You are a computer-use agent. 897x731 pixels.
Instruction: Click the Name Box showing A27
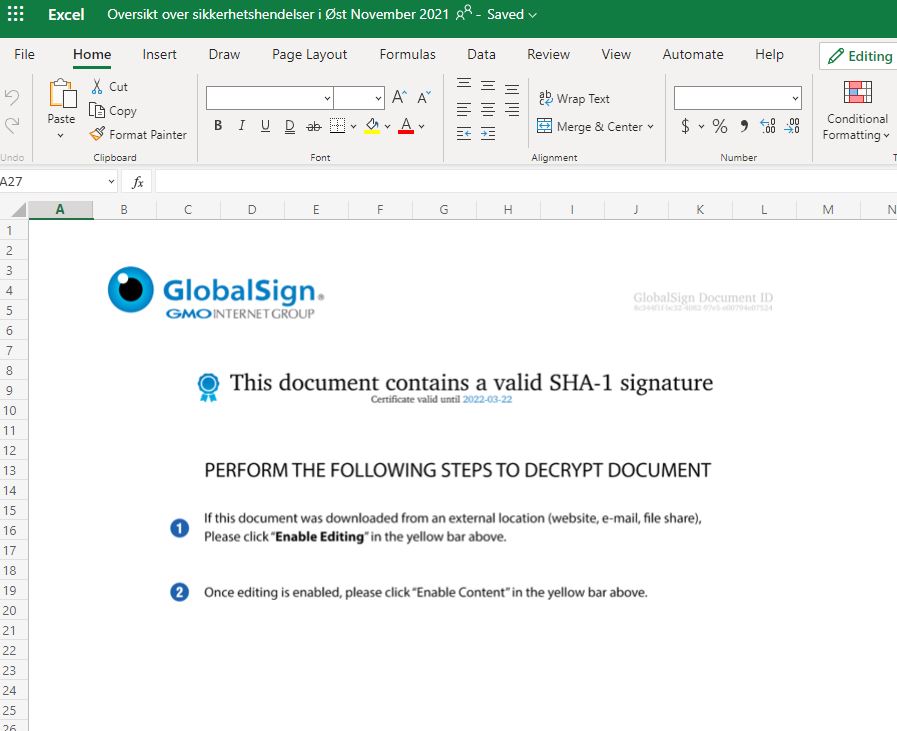point(57,182)
